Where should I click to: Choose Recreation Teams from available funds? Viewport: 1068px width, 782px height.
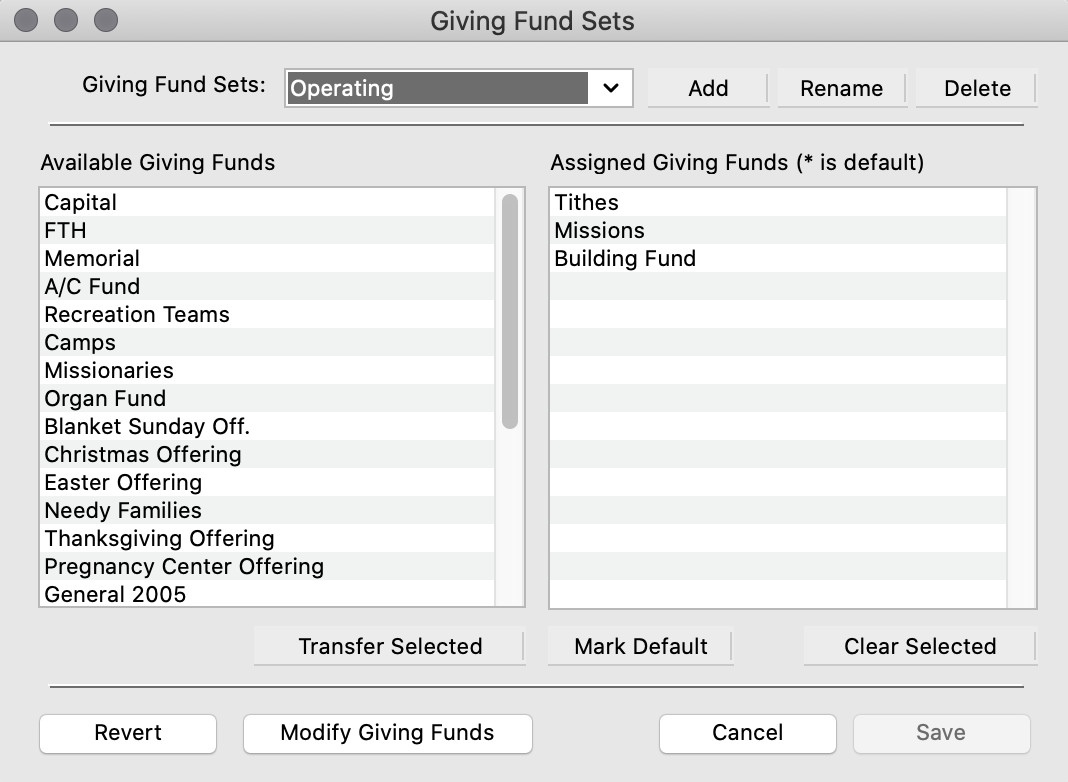click(x=267, y=314)
